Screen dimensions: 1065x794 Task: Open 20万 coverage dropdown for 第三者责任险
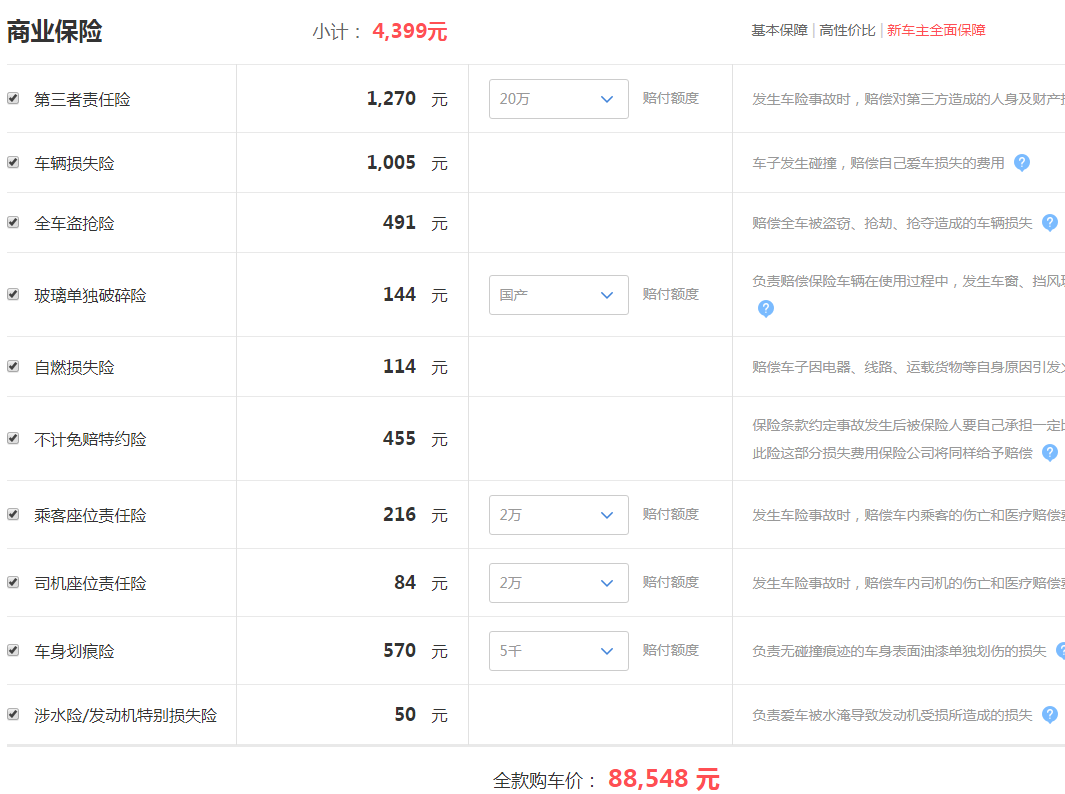(x=558, y=99)
